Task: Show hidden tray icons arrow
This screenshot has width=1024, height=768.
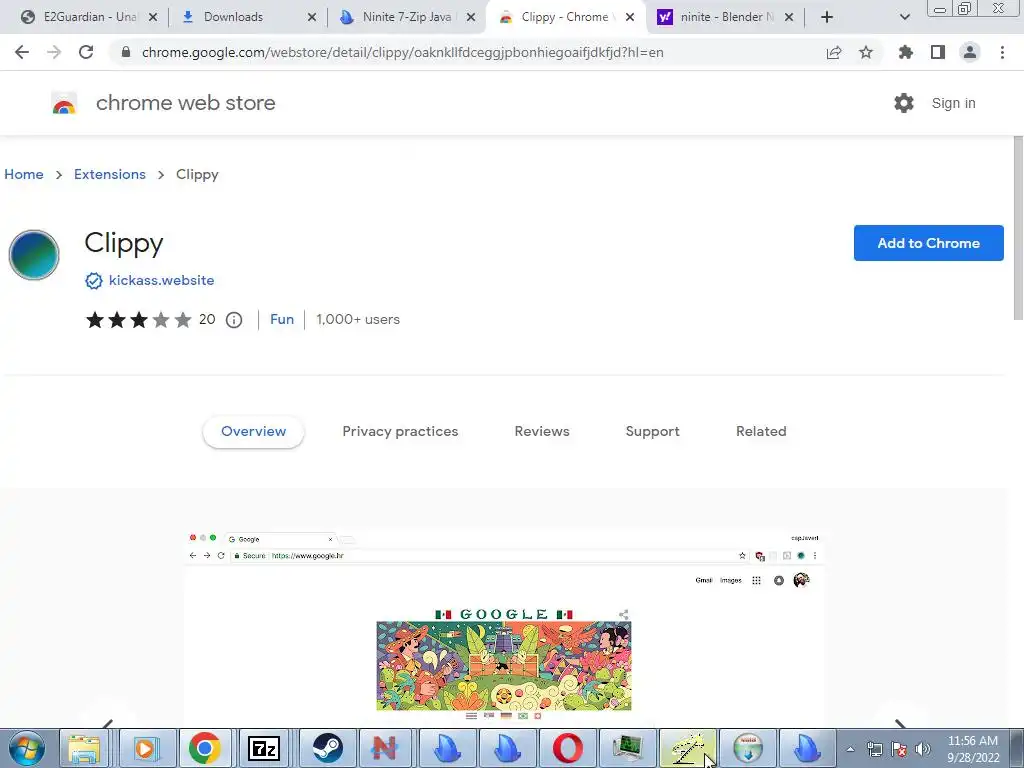Action: click(x=850, y=749)
